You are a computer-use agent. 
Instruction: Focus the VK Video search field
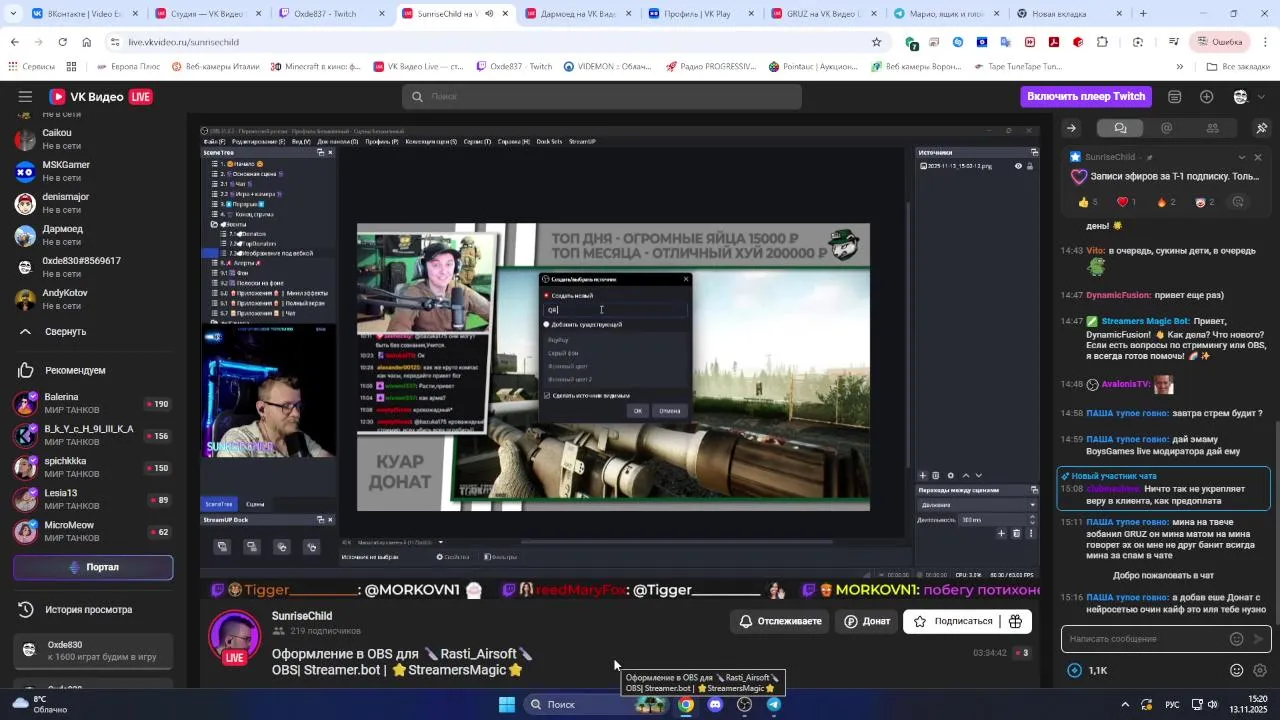pyautogui.click(x=602, y=96)
